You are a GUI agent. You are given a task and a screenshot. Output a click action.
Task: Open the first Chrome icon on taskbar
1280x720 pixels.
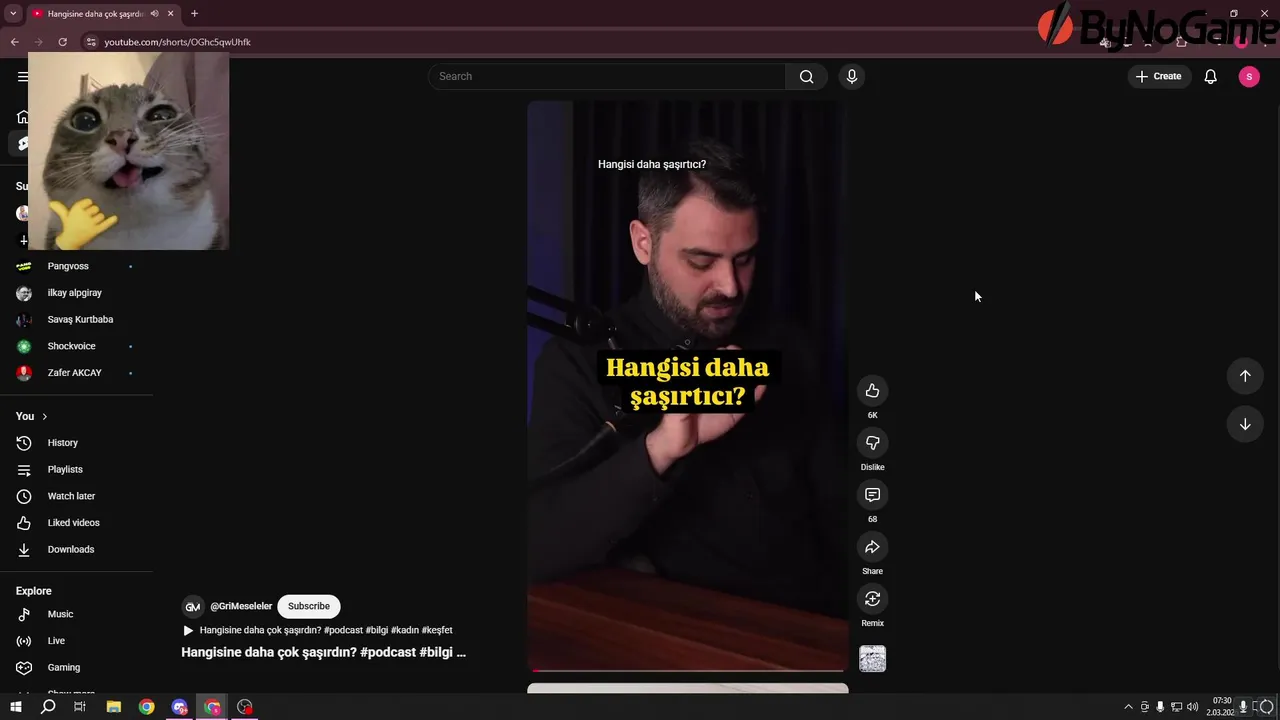click(x=147, y=707)
